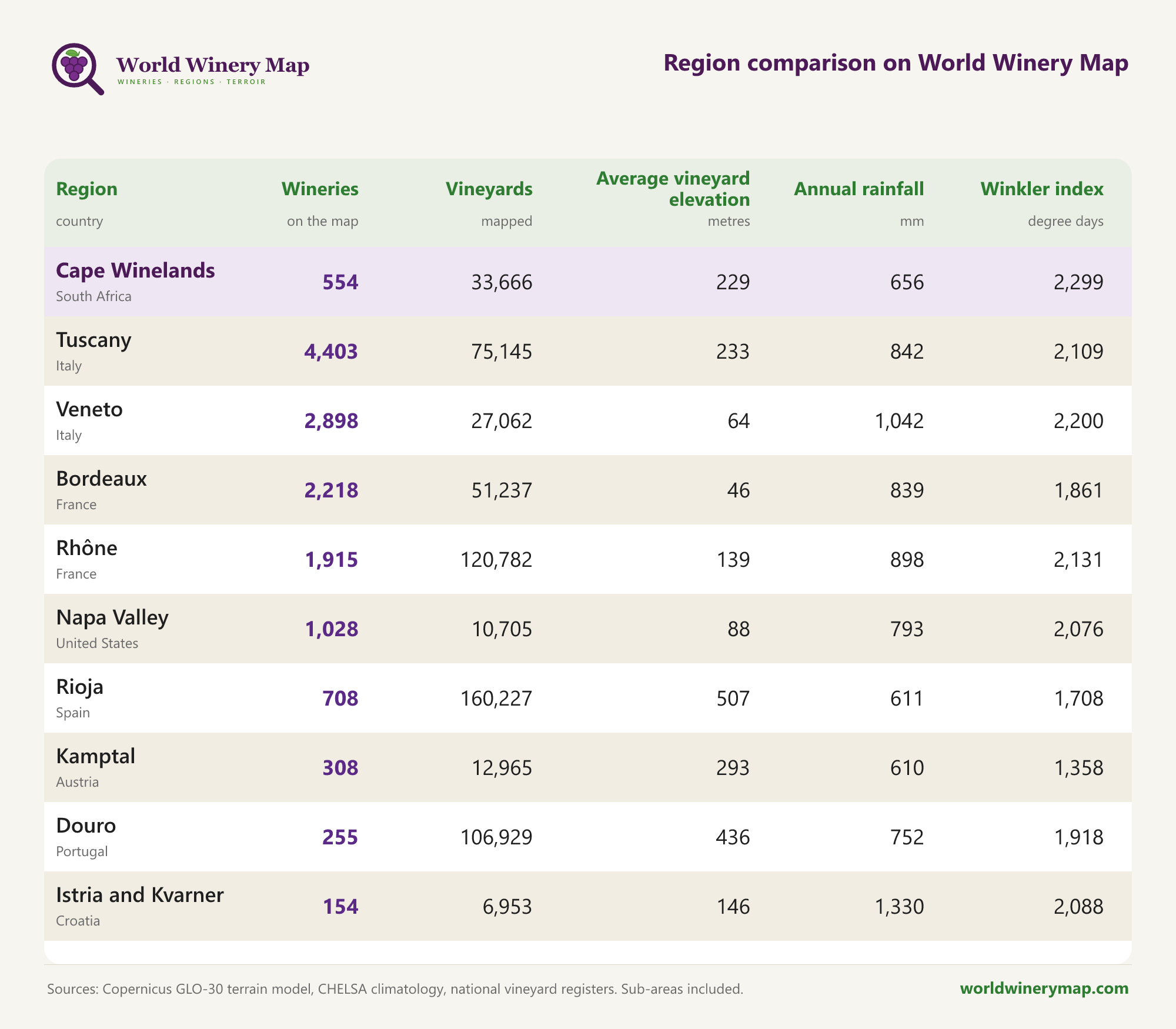Select the Average vineyard elevation header
Viewport: 1176px width, 1029px height.
673,189
